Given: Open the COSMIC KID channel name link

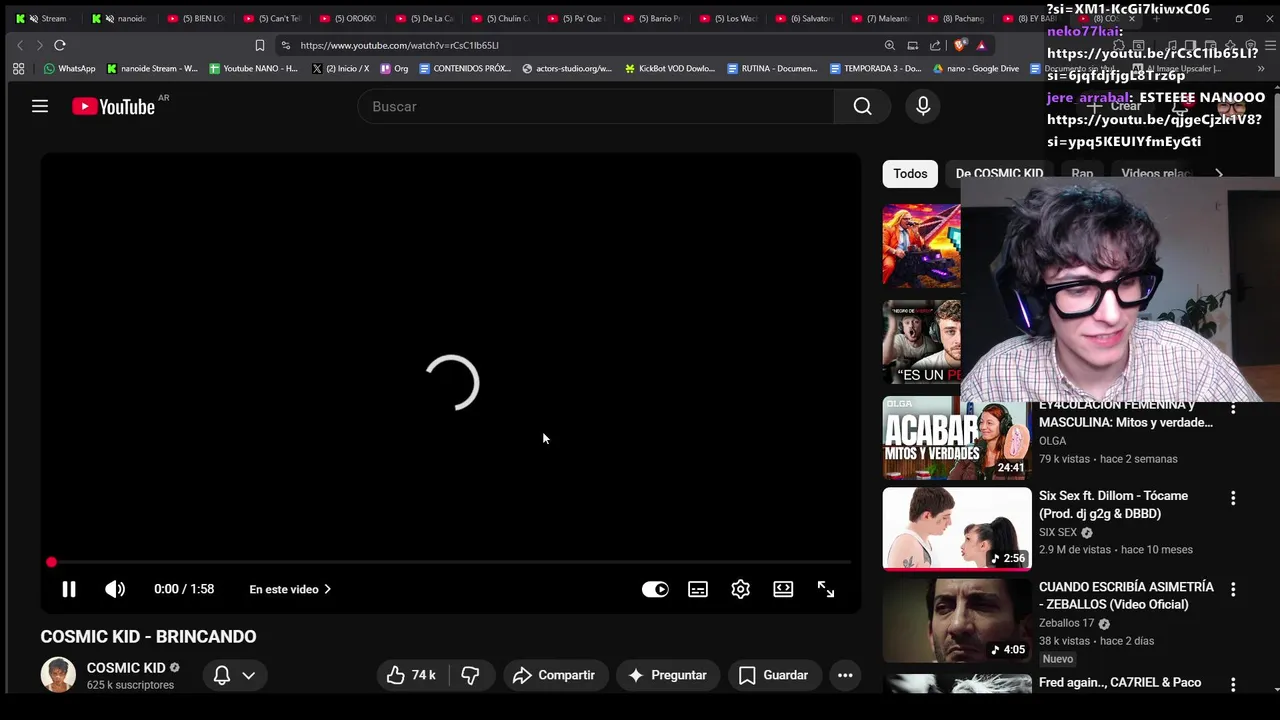Looking at the screenshot, I should (x=126, y=667).
